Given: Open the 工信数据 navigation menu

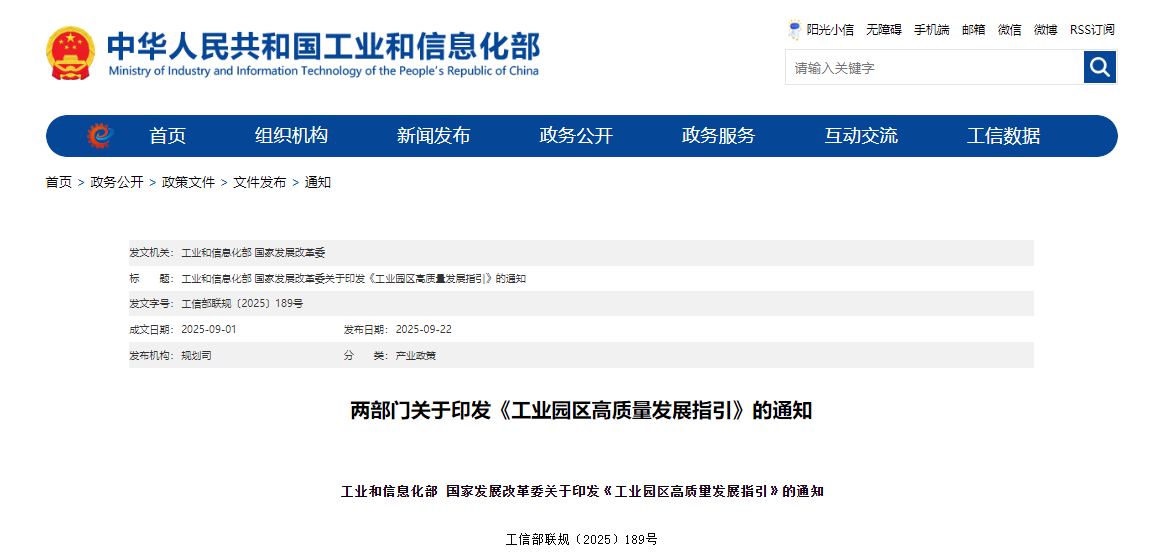Looking at the screenshot, I should tap(1003, 136).
